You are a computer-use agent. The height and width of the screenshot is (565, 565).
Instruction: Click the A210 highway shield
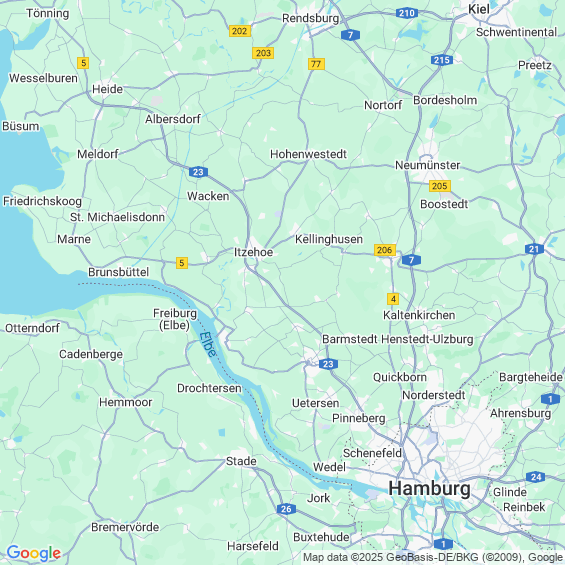coord(407,13)
